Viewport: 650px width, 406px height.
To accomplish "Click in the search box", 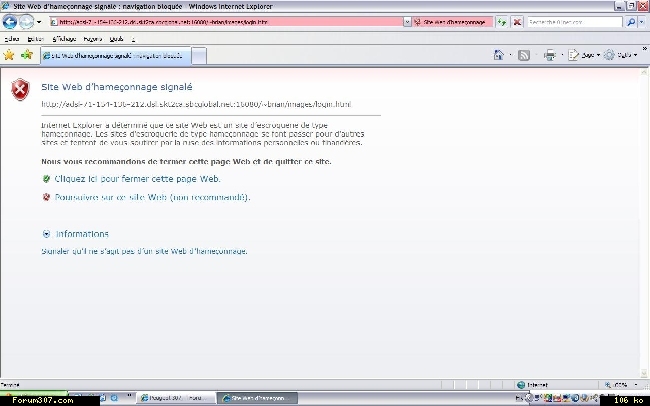I will (575, 22).
